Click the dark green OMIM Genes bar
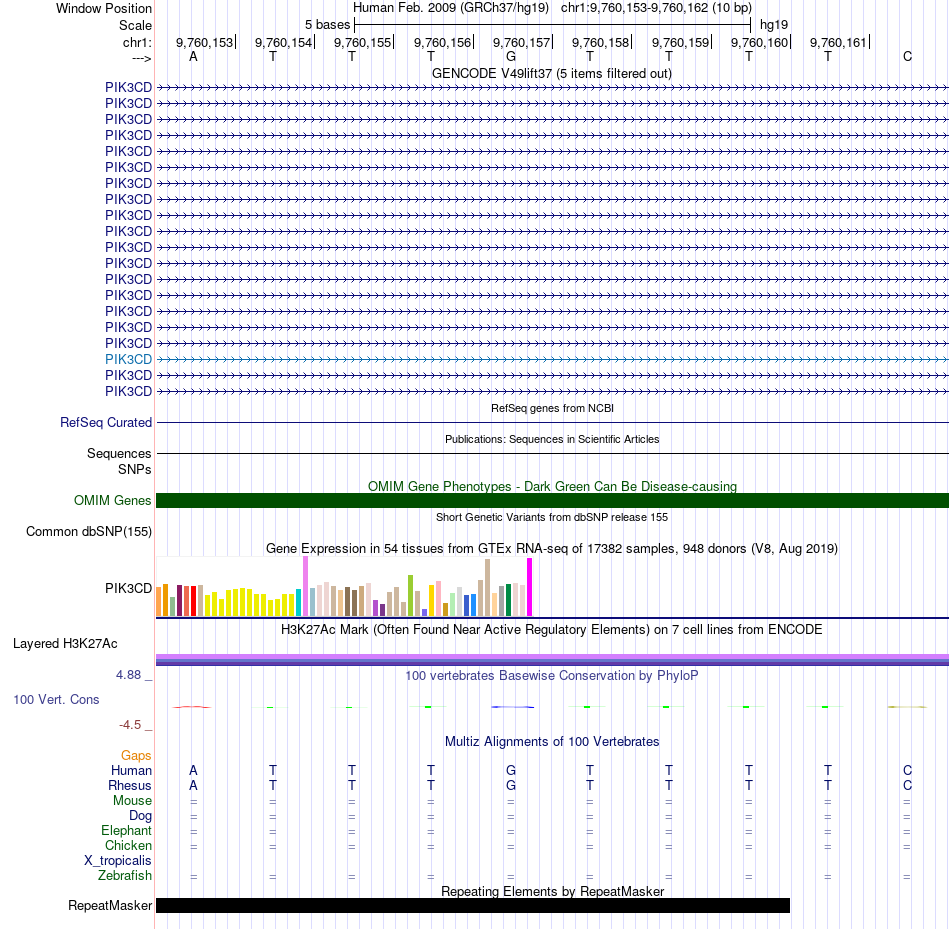 [552, 501]
